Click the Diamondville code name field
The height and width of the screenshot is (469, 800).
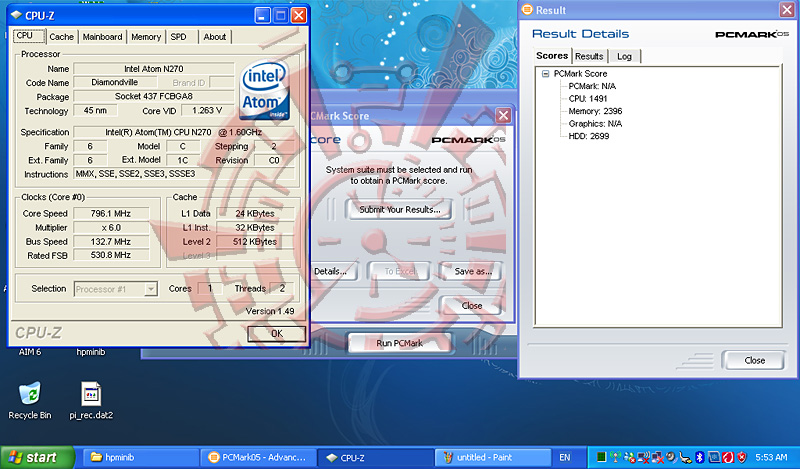(115, 82)
